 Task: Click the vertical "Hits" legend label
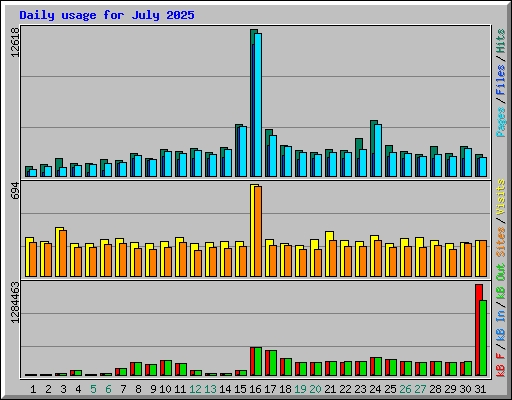[x=501, y=41]
